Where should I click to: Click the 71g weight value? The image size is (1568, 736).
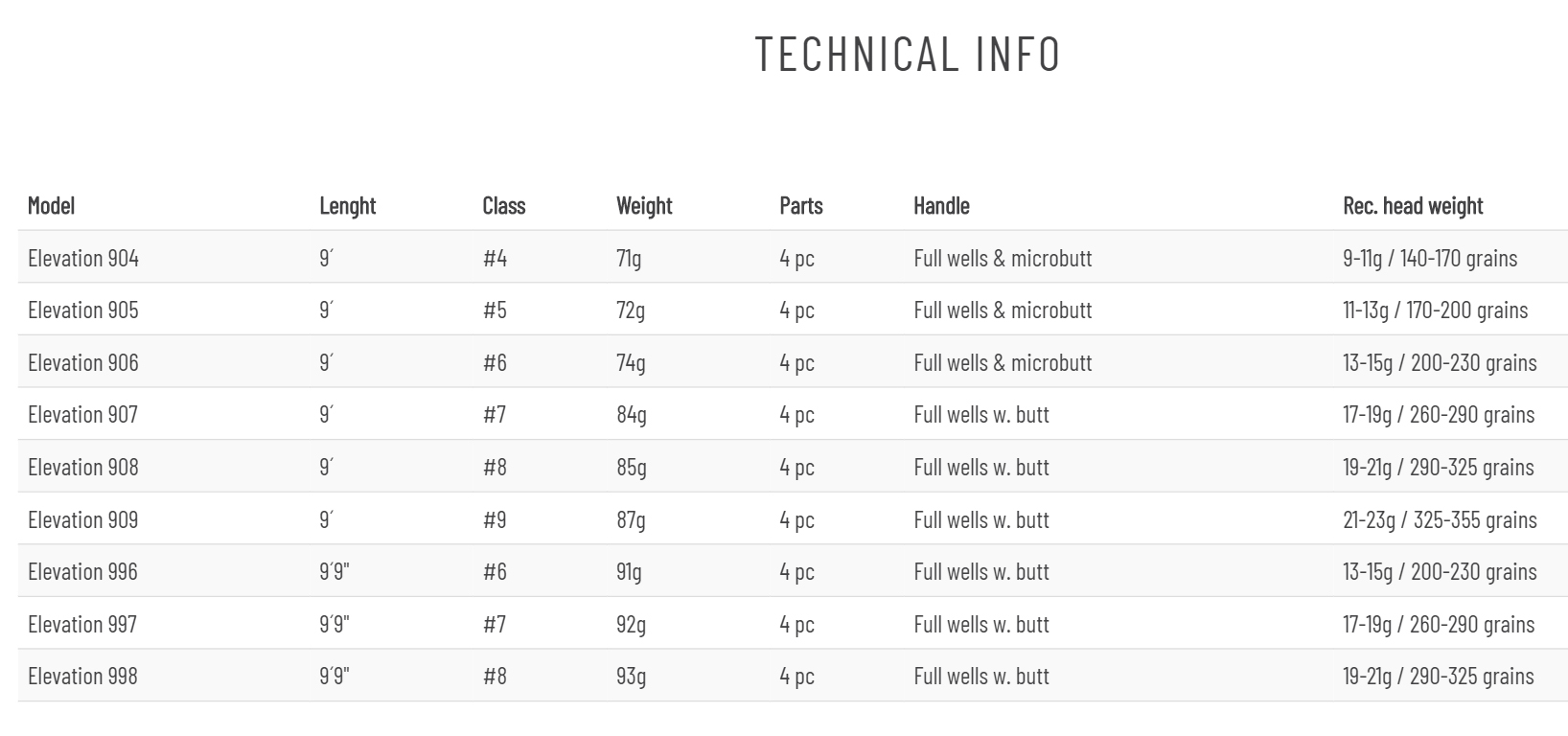point(629,258)
